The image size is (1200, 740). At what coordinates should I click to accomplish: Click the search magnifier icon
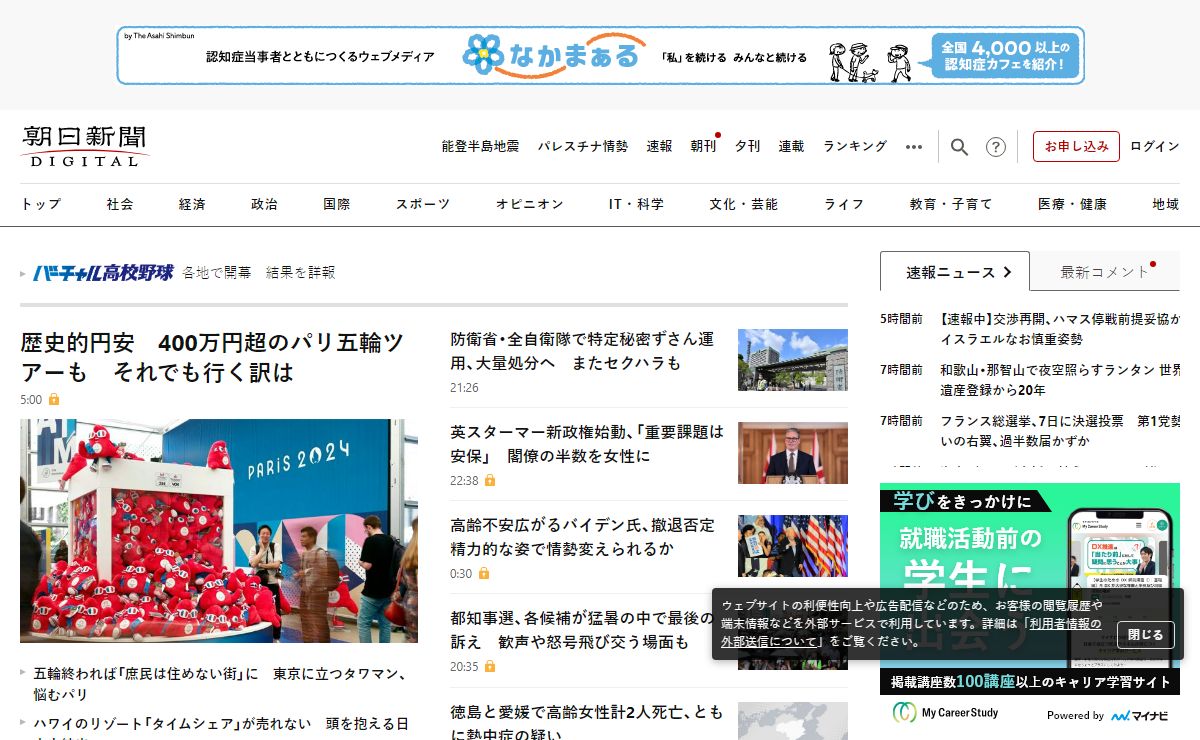click(x=959, y=147)
